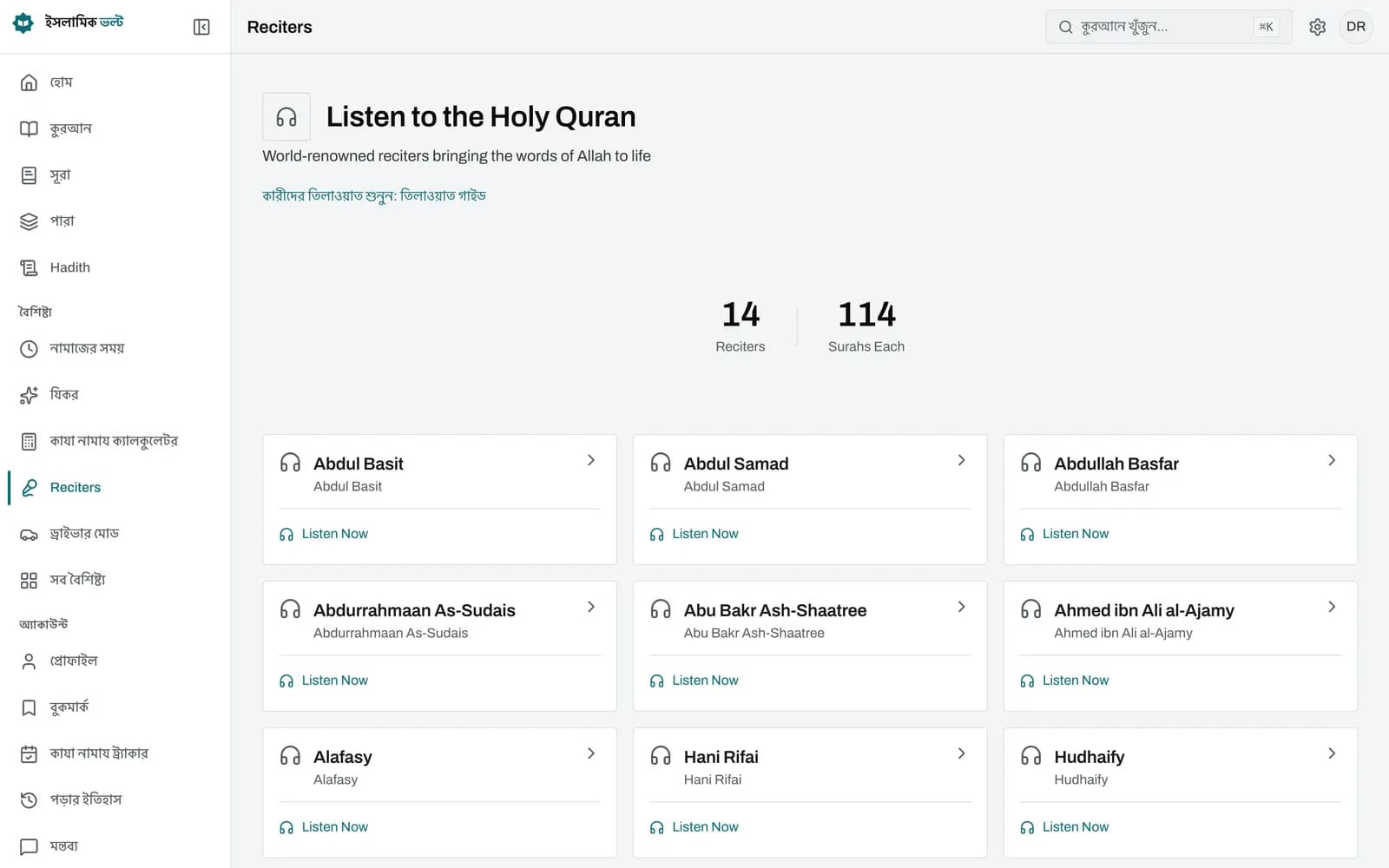1389x868 pixels.
Task: Expand Alafasy card chevron
Action: (591, 753)
